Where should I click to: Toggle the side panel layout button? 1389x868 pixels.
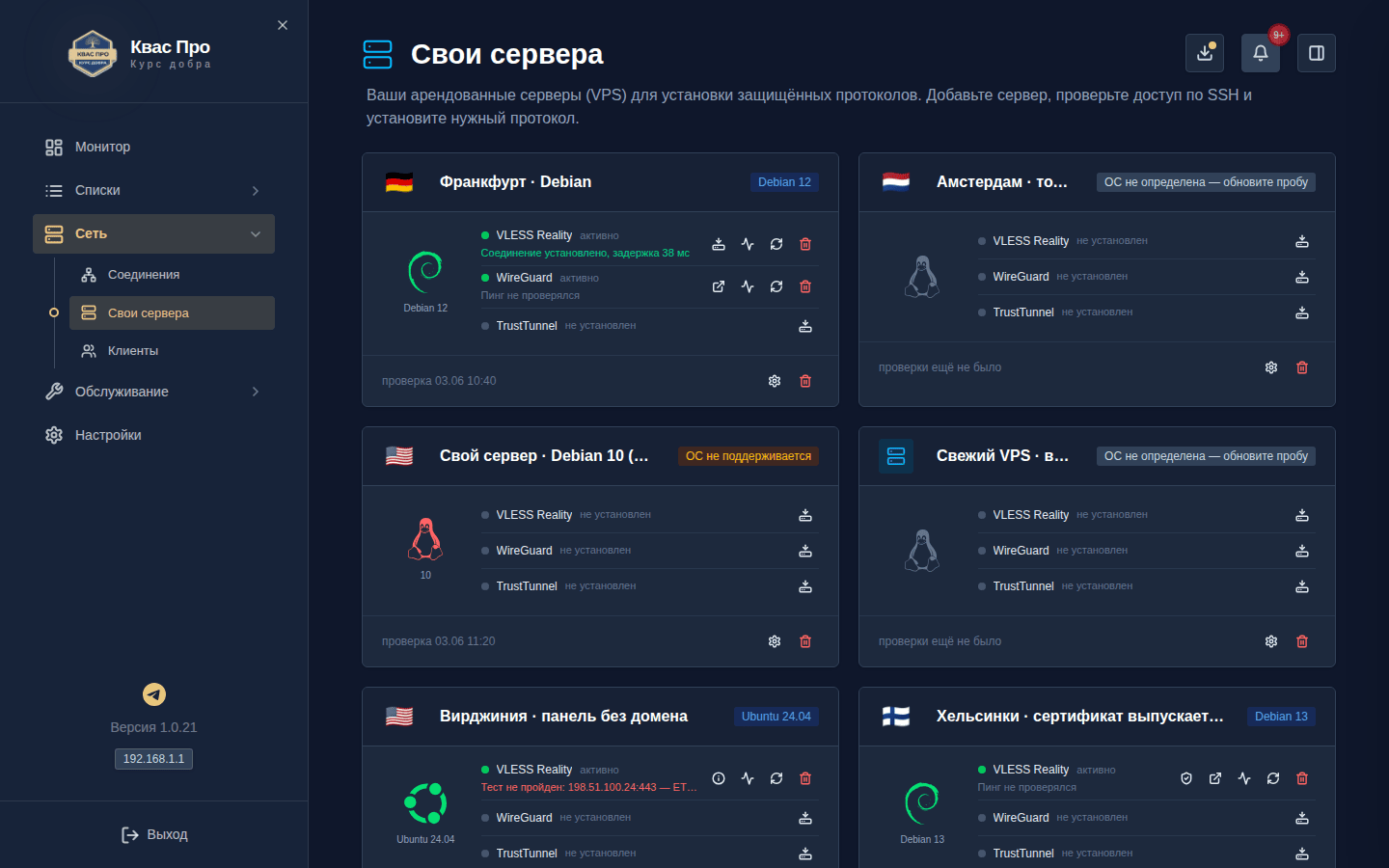[x=1317, y=53]
